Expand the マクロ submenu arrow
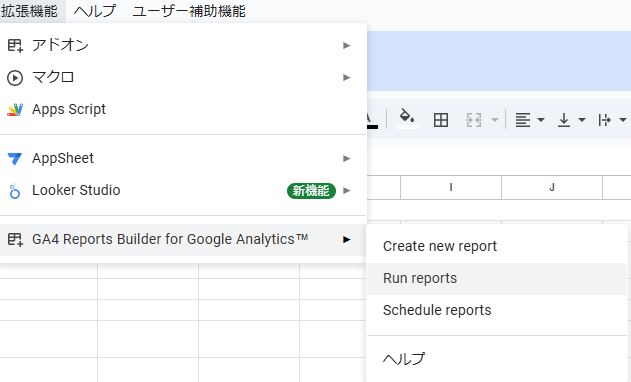This screenshot has width=631, height=382. 346,77
